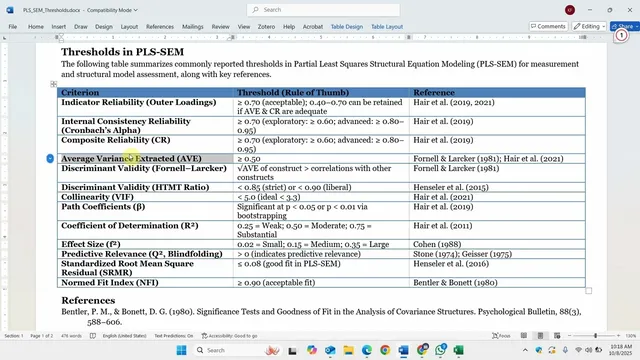Click the zoom out minus button

569,336
